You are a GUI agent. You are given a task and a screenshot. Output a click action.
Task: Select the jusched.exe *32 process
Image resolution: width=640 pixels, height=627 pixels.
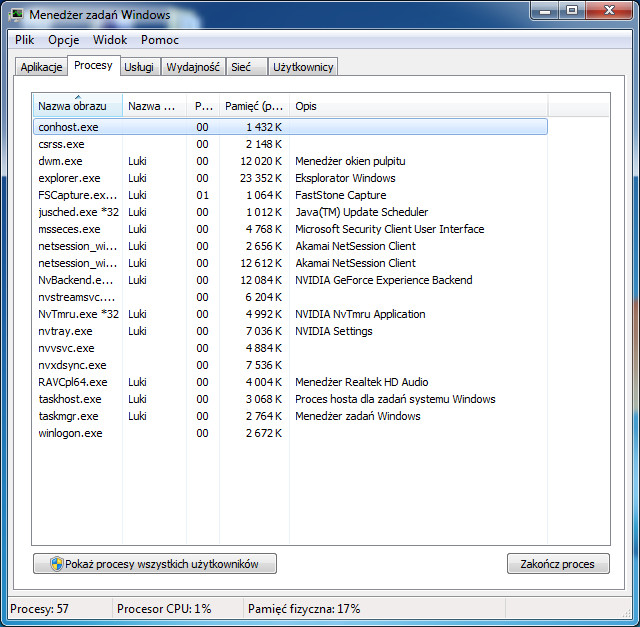(x=290, y=212)
